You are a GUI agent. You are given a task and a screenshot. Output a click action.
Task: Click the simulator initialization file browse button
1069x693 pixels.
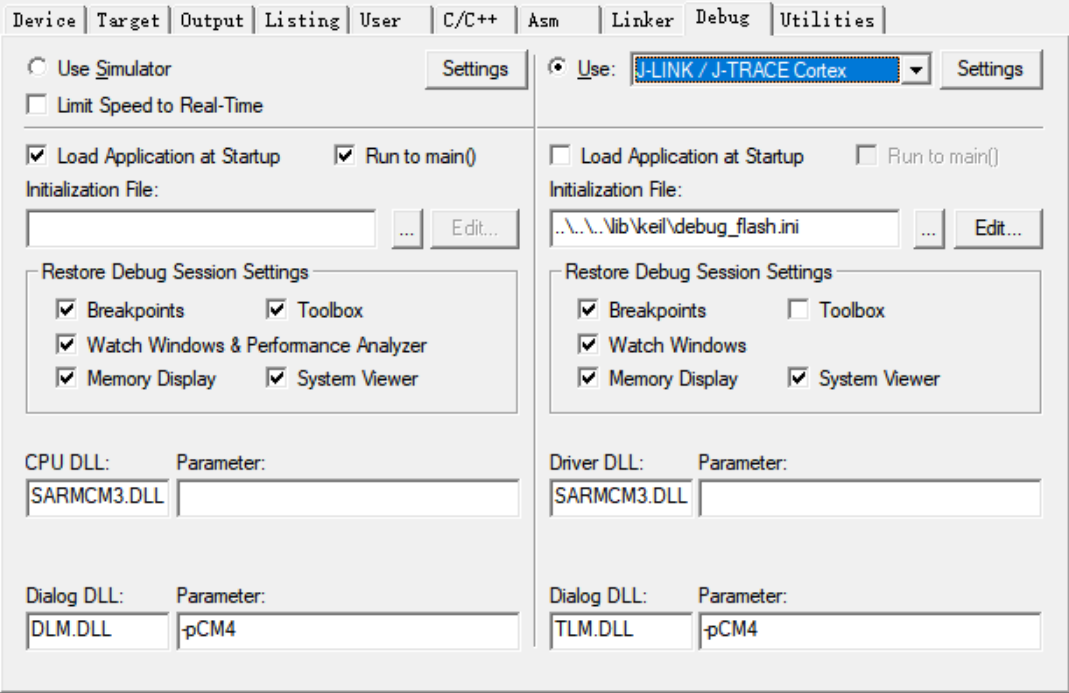tap(404, 228)
